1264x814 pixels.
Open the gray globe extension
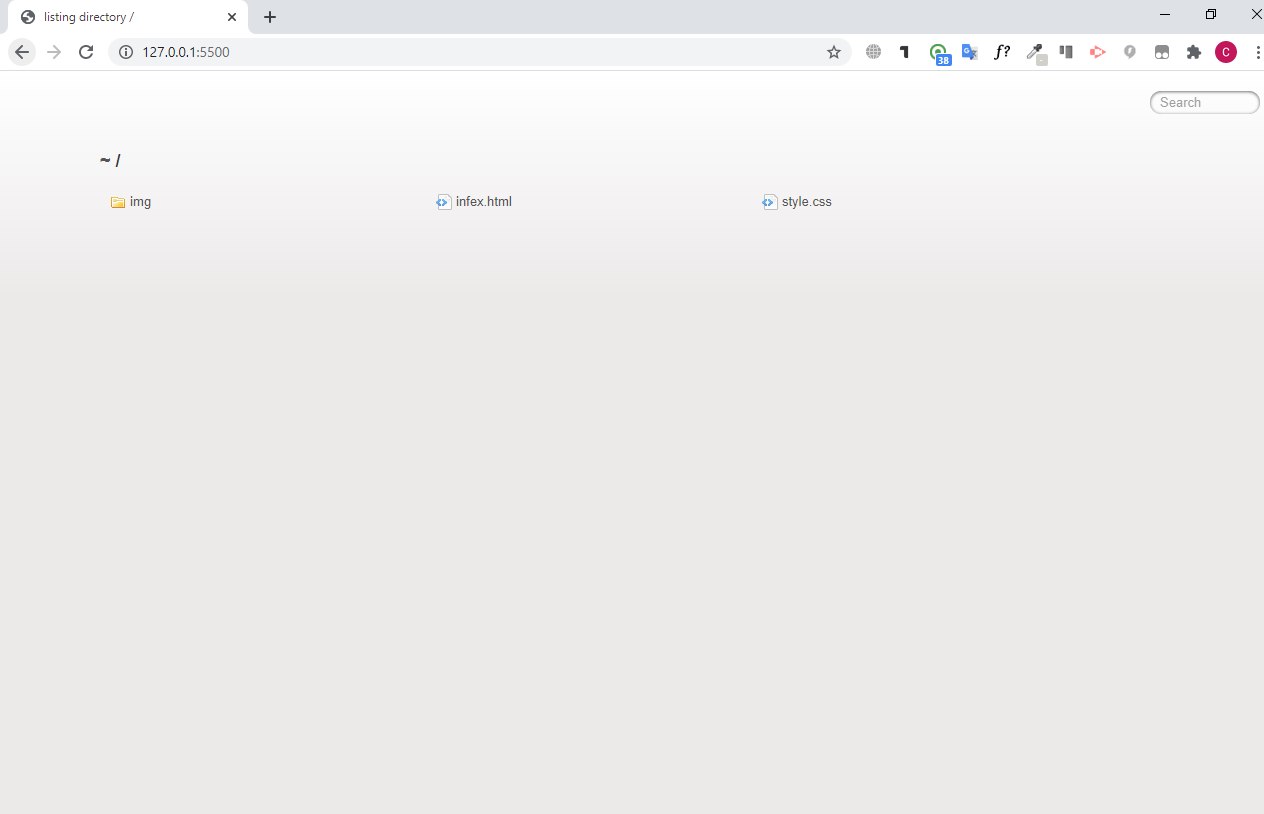point(874,52)
